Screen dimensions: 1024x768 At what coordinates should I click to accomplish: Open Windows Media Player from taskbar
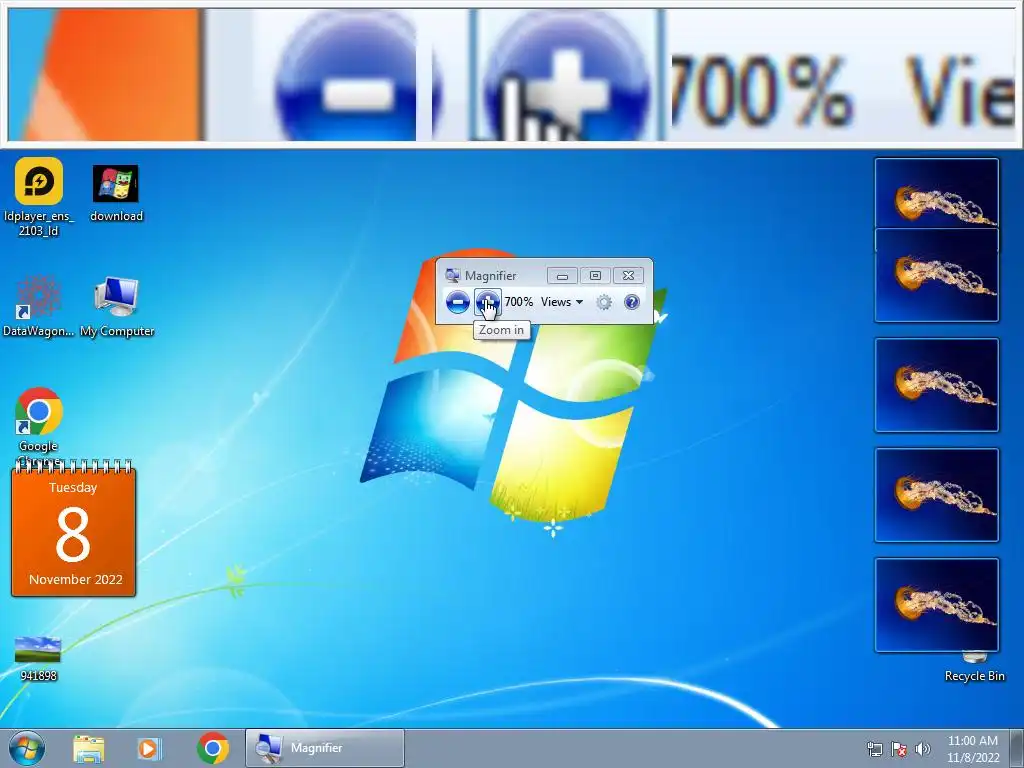[x=149, y=748]
